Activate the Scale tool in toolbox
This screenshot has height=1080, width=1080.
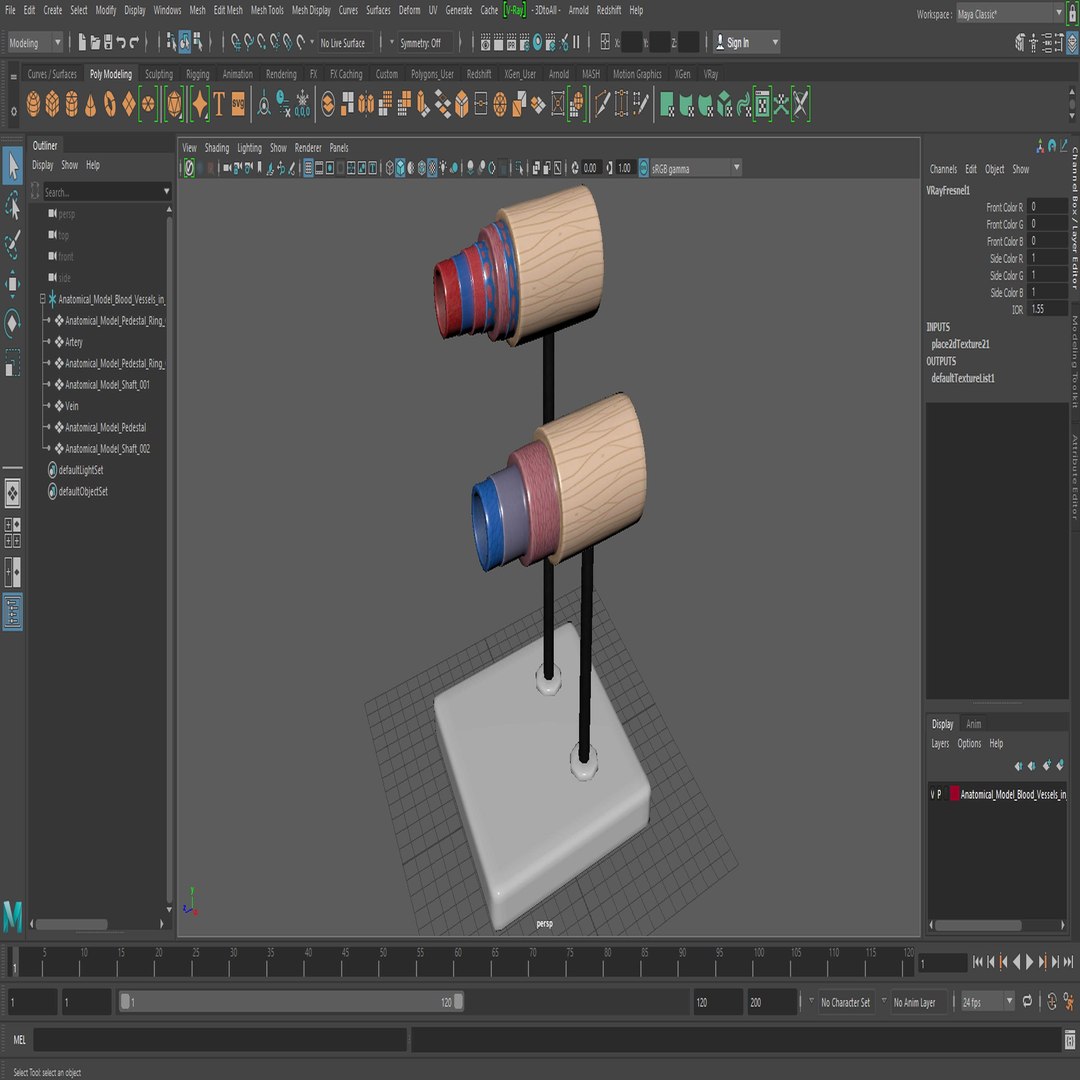[12, 363]
